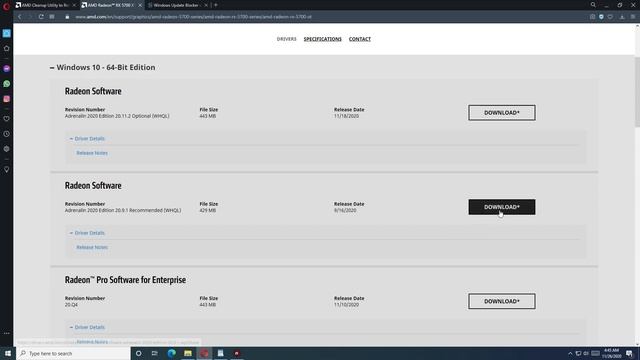Screen dimensions: 640x360
Task: Open taskbar clock and date
Action: tap(611, 353)
